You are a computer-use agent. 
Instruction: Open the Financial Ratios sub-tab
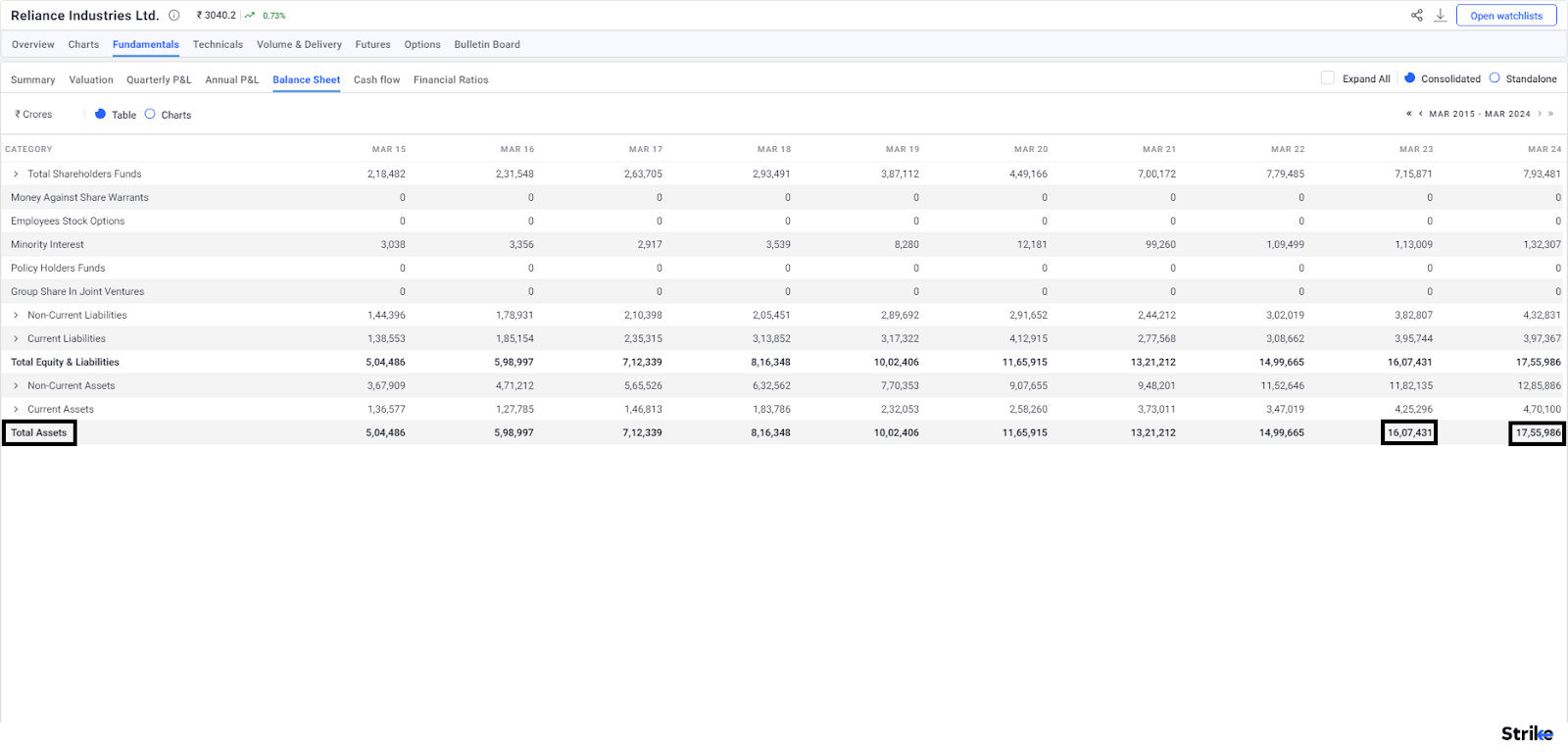pyautogui.click(x=451, y=79)
